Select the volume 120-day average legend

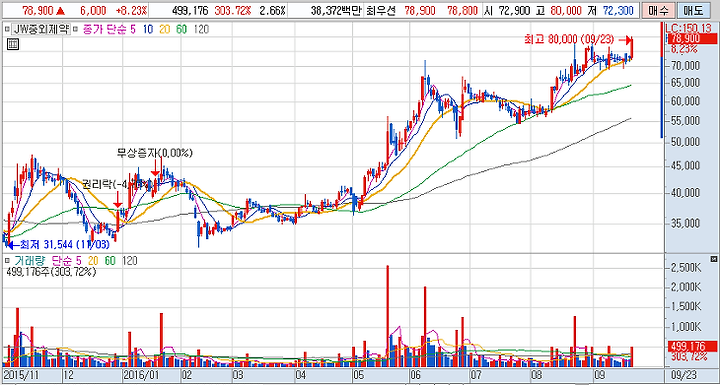129,260
